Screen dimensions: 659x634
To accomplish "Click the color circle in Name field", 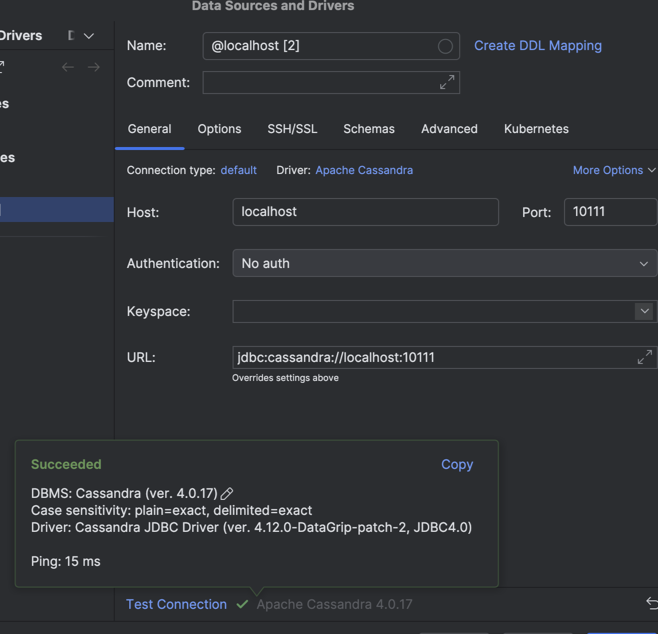I will click(445, 46).
